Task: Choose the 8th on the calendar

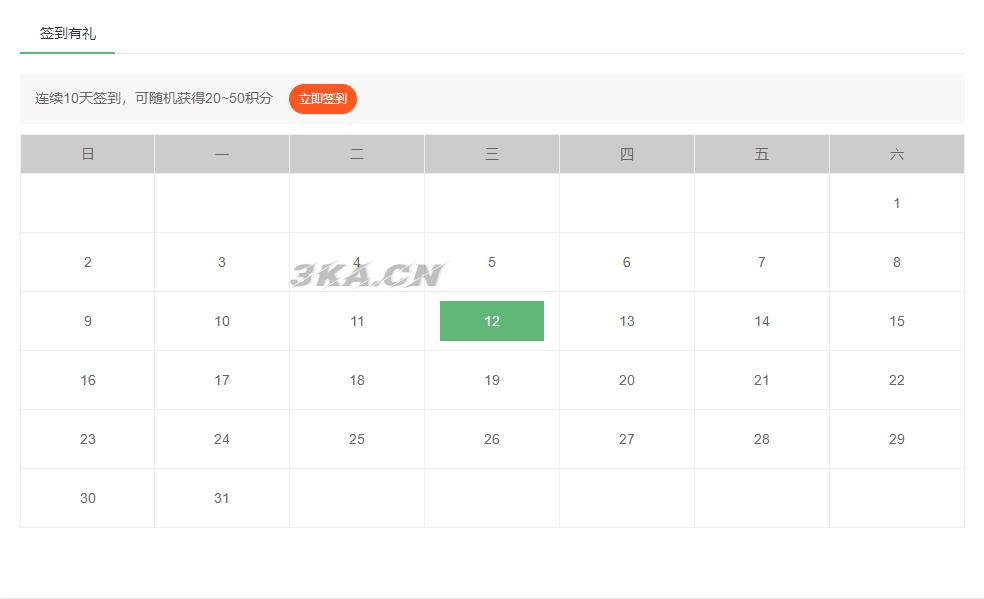Action: point(896,262)
